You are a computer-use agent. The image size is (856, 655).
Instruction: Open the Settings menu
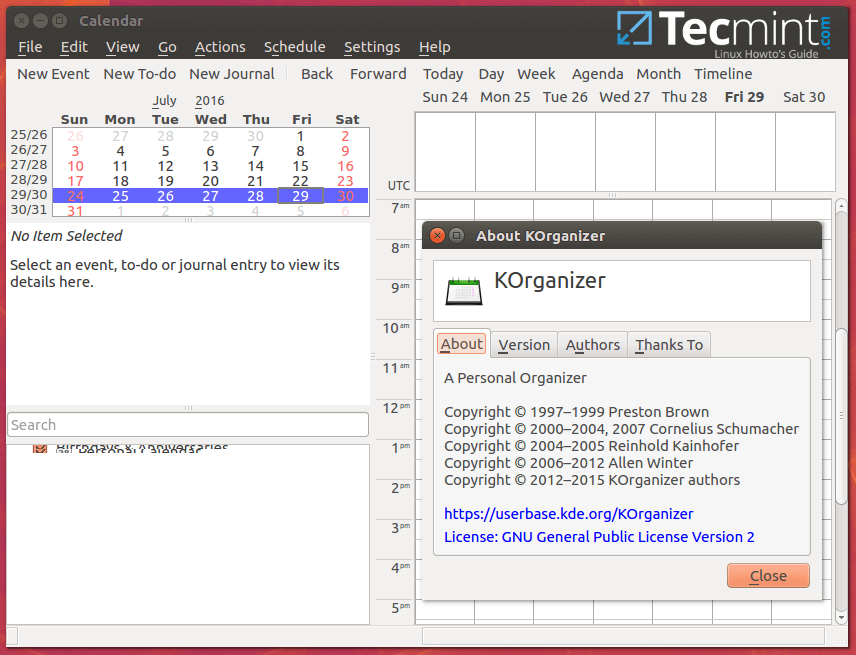pyautogui.click(x=372, y=47)
